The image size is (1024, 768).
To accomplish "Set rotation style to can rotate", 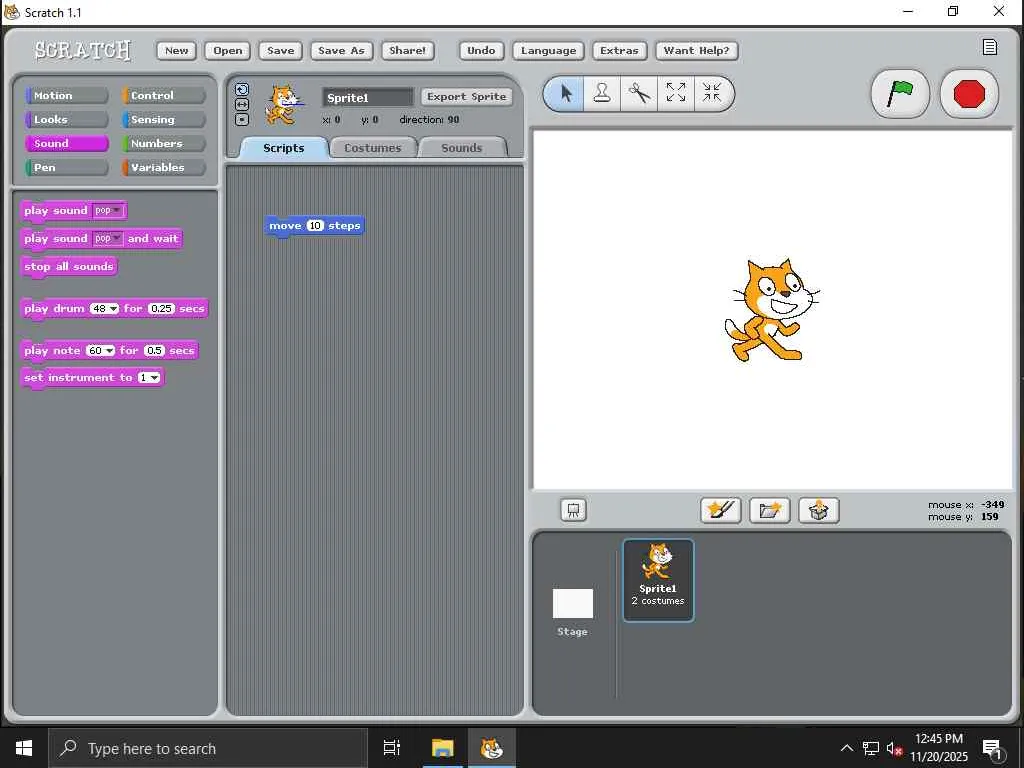I will click(x=242, y=89).
